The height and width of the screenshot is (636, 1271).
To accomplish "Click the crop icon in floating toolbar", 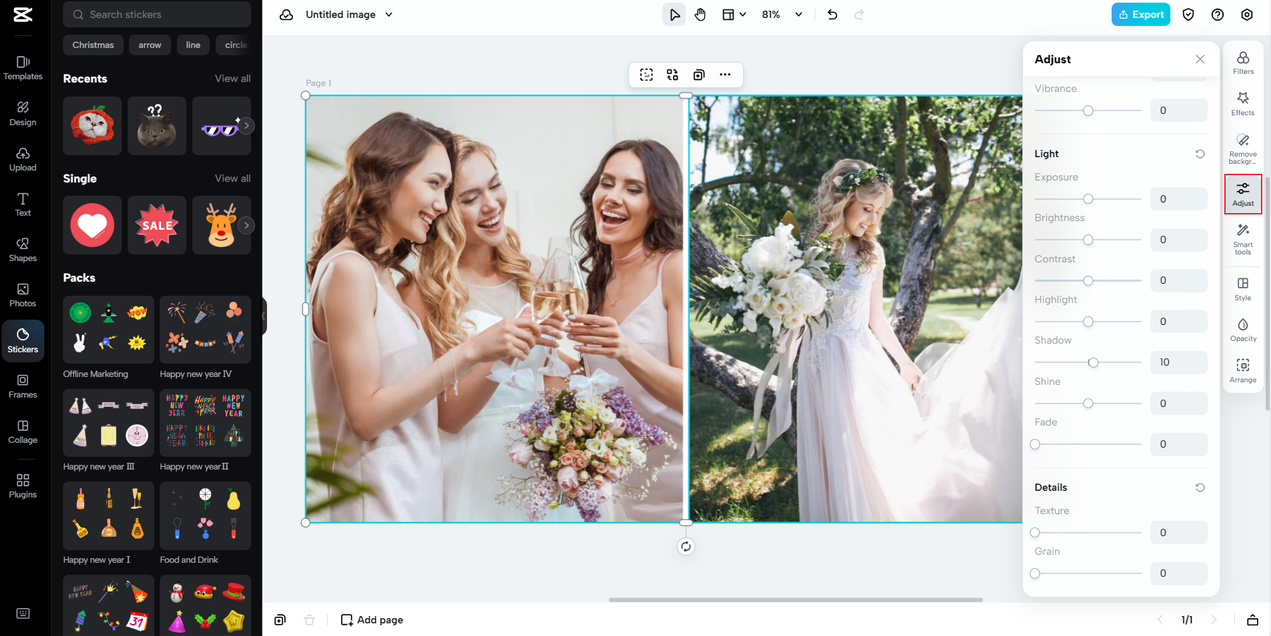I will pos(646,75).
